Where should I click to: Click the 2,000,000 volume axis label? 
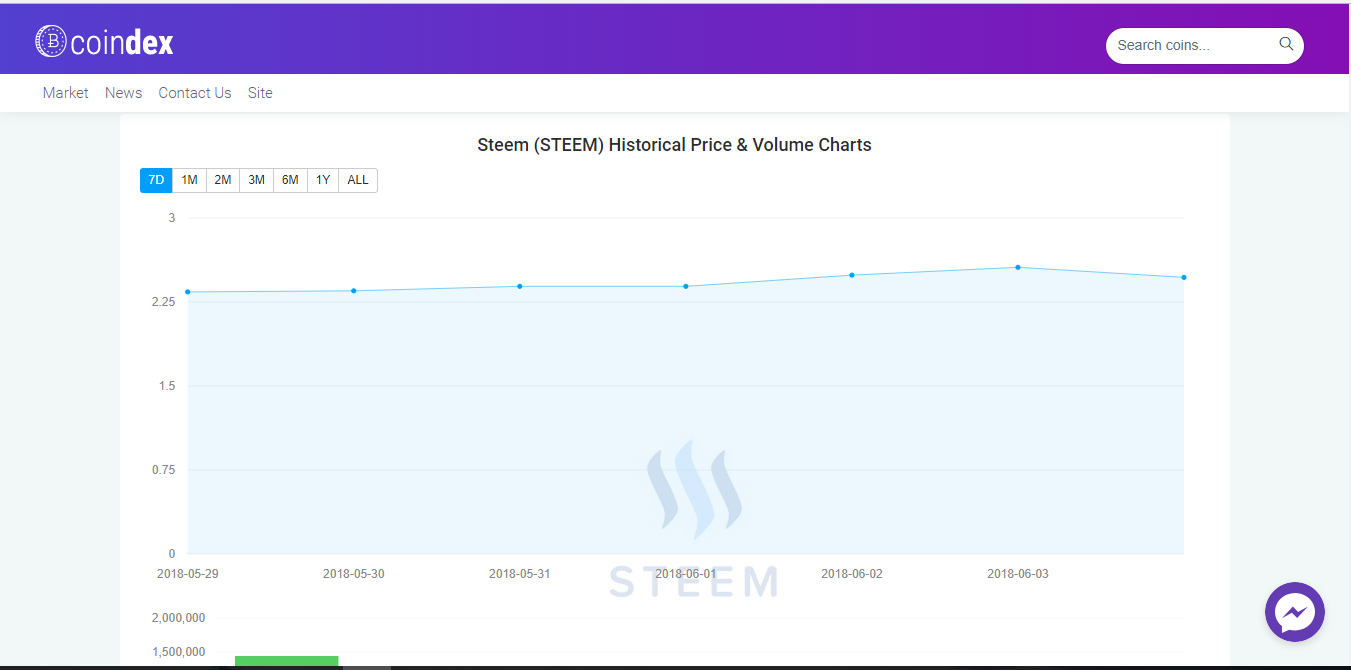[179, 618]
